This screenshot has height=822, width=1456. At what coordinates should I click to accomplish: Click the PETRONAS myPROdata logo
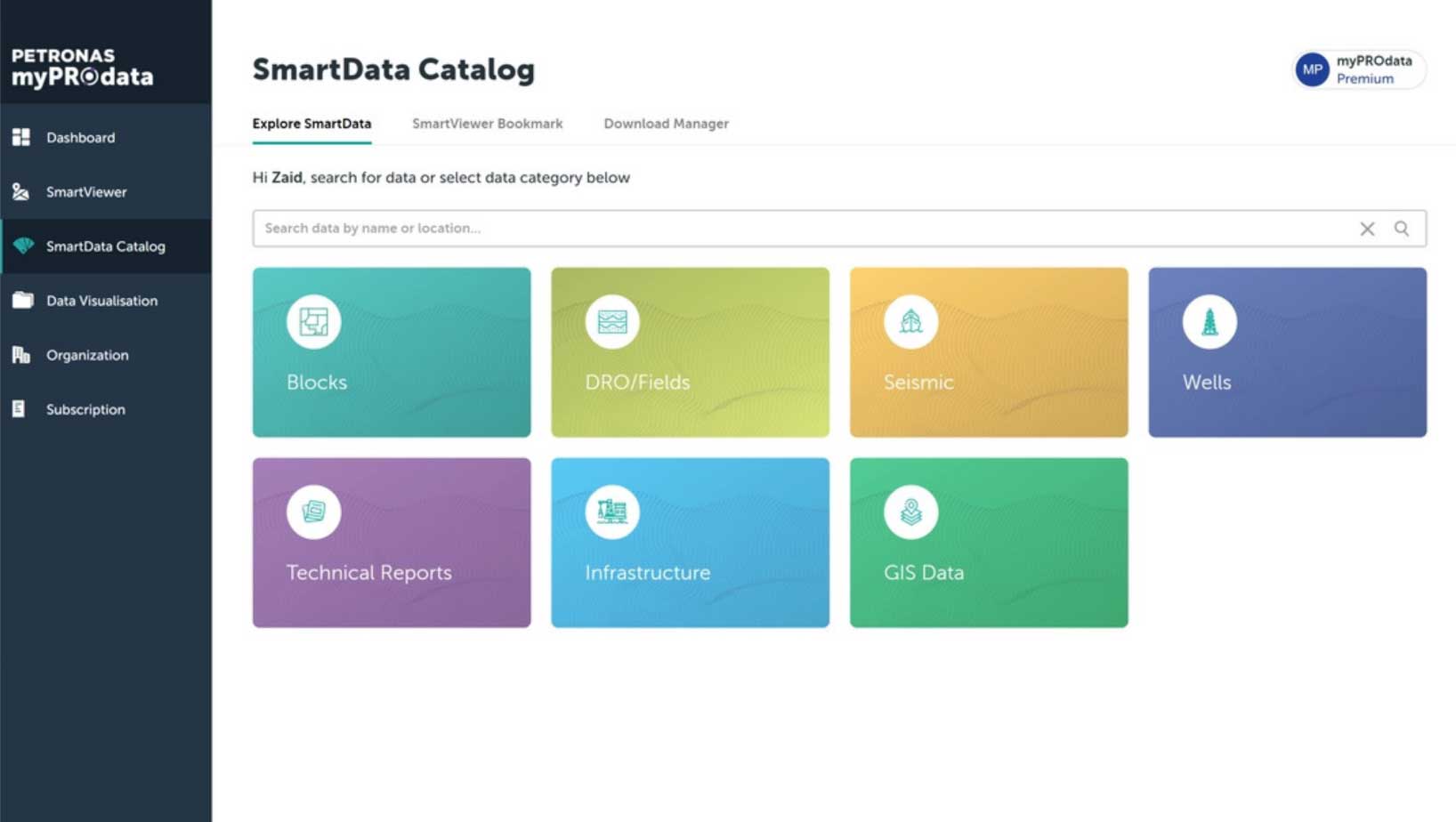click(83, 68)
